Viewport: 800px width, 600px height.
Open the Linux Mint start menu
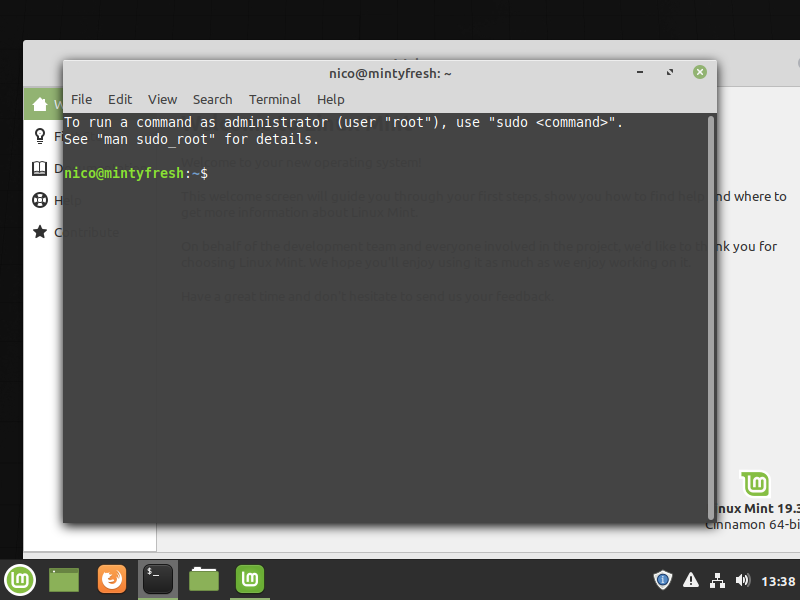(x=20, y=580)
